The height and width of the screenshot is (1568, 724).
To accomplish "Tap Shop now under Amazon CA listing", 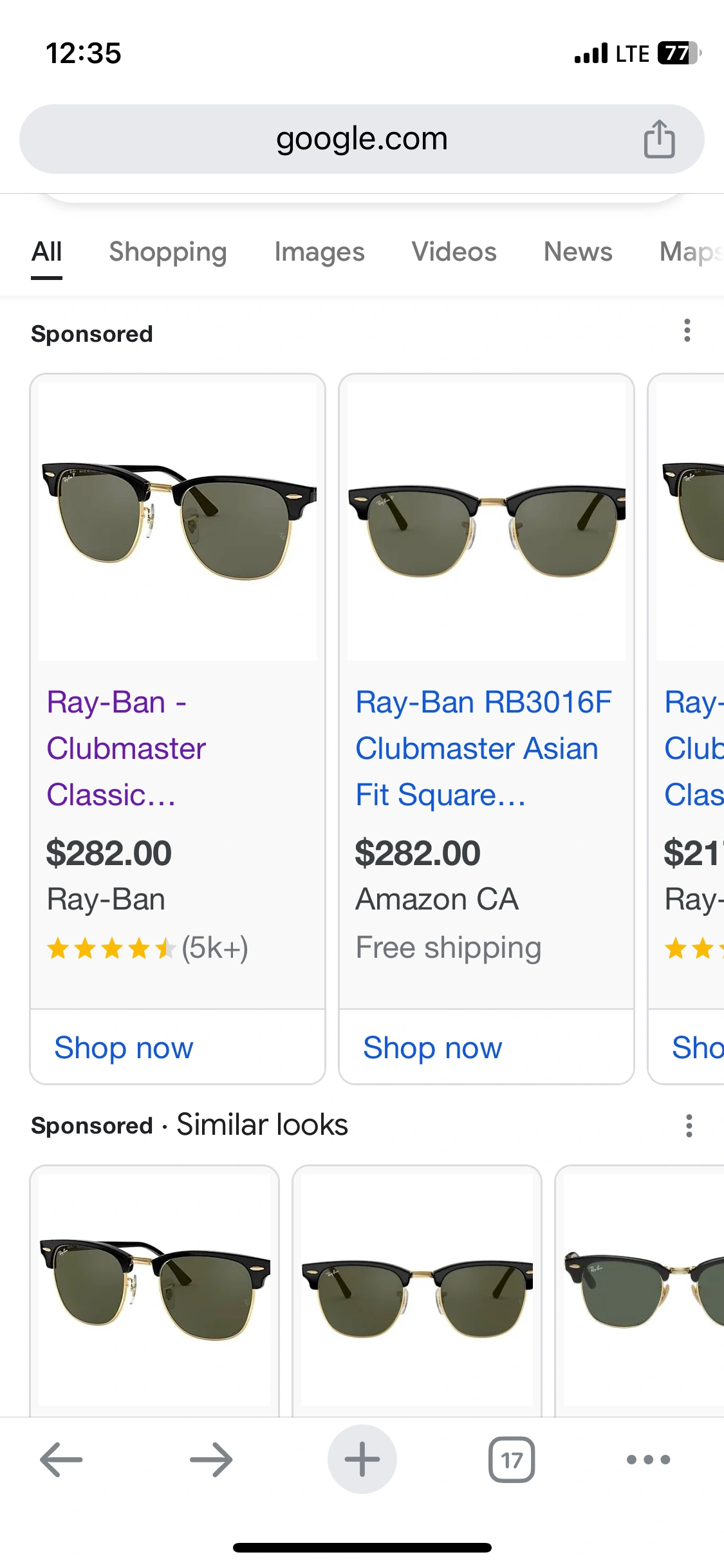I will click(432, 1047).
